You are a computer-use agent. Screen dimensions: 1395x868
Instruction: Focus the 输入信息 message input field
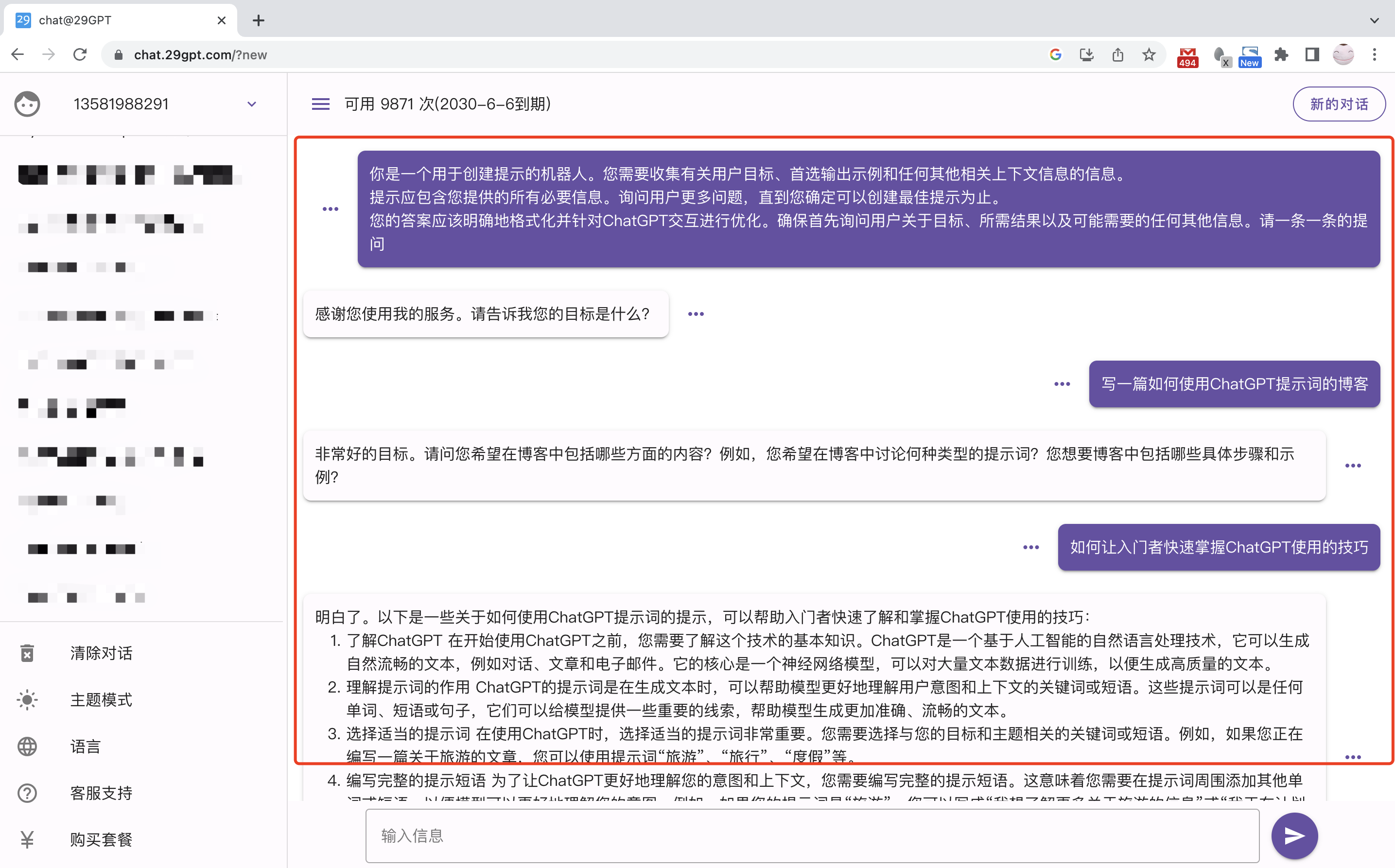click(812, 836)
